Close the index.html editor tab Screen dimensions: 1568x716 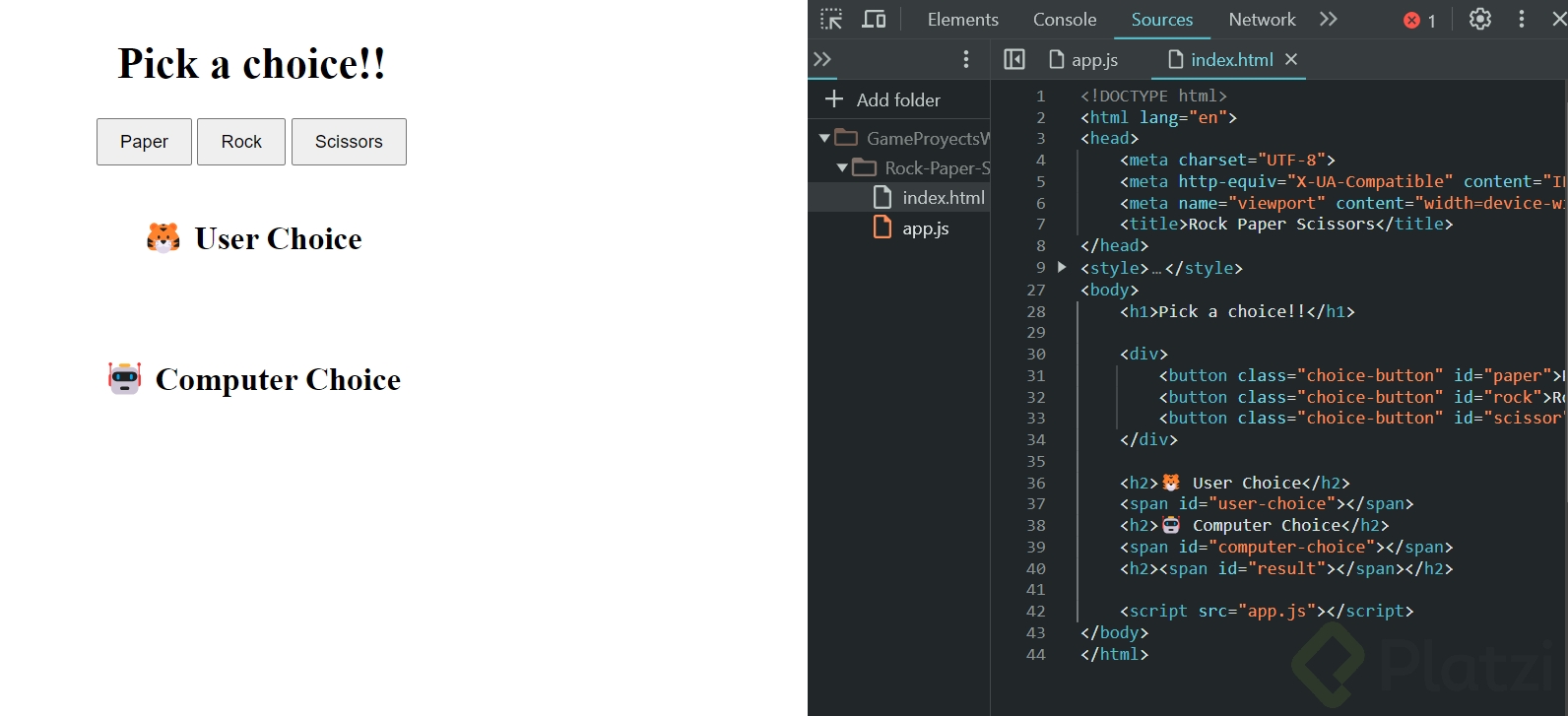pyautogui.click(x=1291, y=60)
